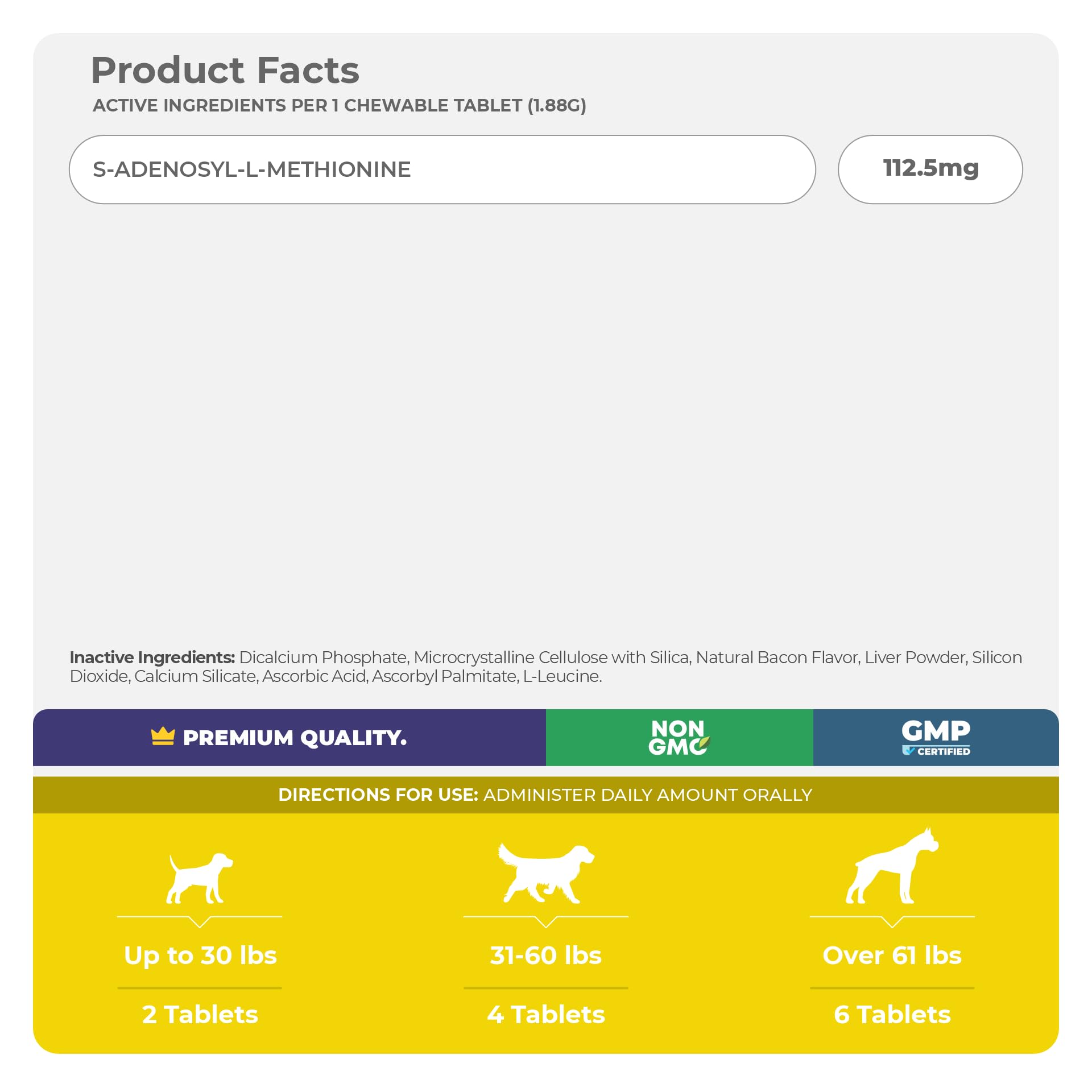Image resolution: width=1092 pixels, height=1092 pixels.
Task: Click the Premium Quality banner text
Action: click(x=295, y=738)
